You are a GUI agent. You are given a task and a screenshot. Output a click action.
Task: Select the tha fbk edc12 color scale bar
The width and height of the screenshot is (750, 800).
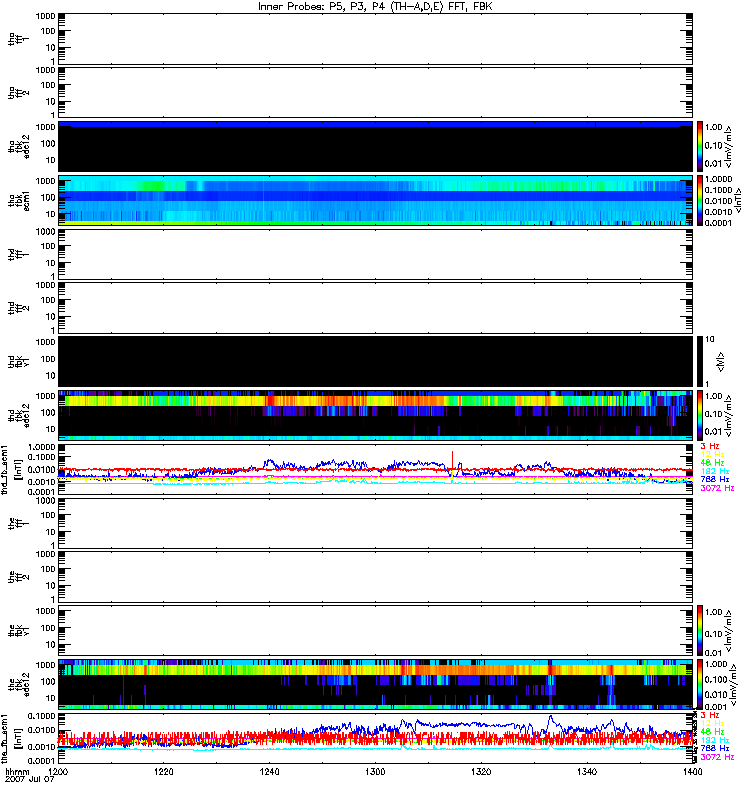pyautogui.click(x=701, y=146)
